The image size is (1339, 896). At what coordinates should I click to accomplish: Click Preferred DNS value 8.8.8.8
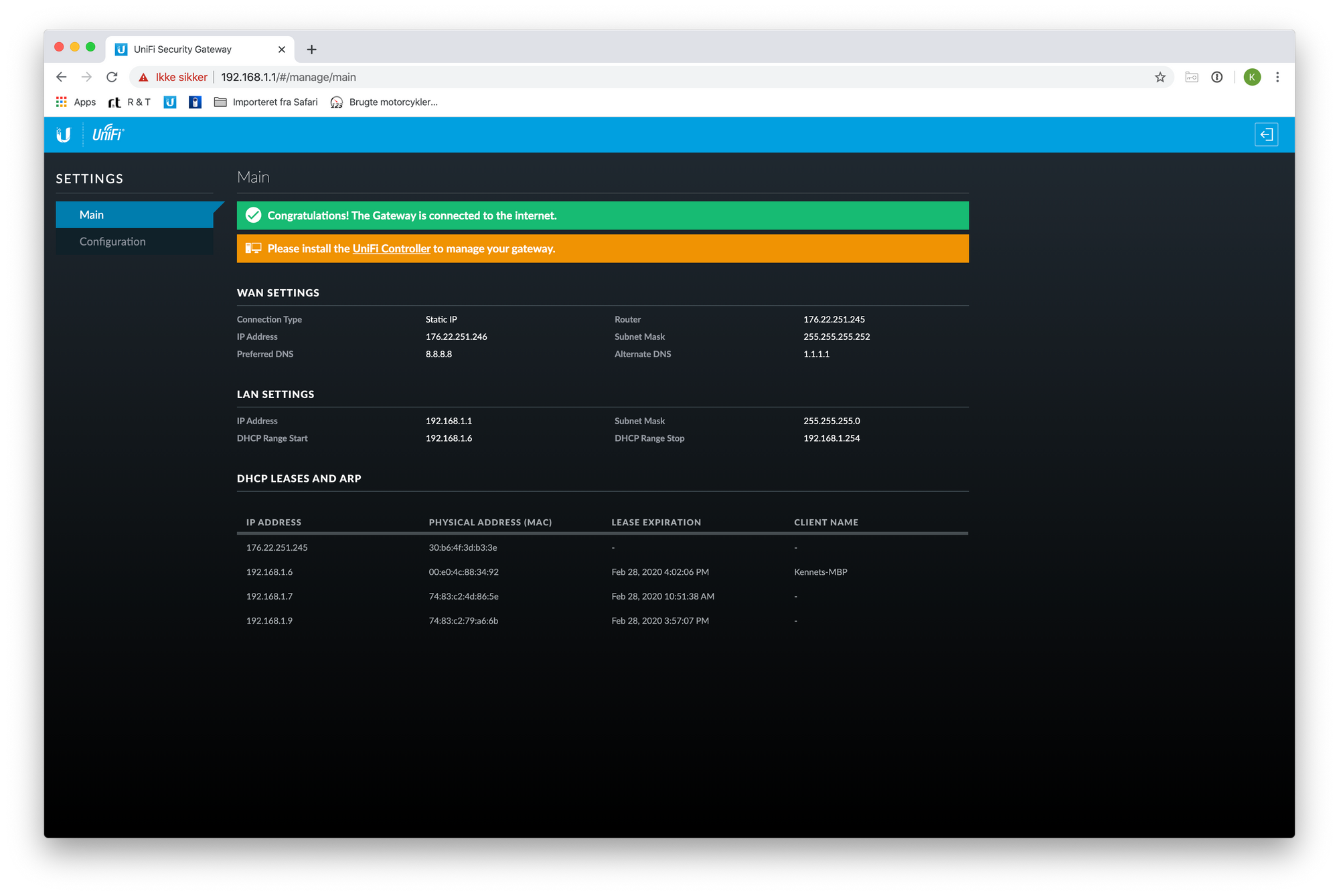point(439,354)
